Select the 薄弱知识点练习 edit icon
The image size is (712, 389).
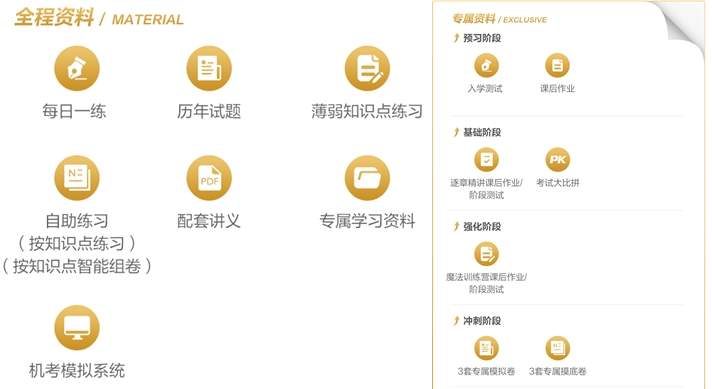[367, 69]
